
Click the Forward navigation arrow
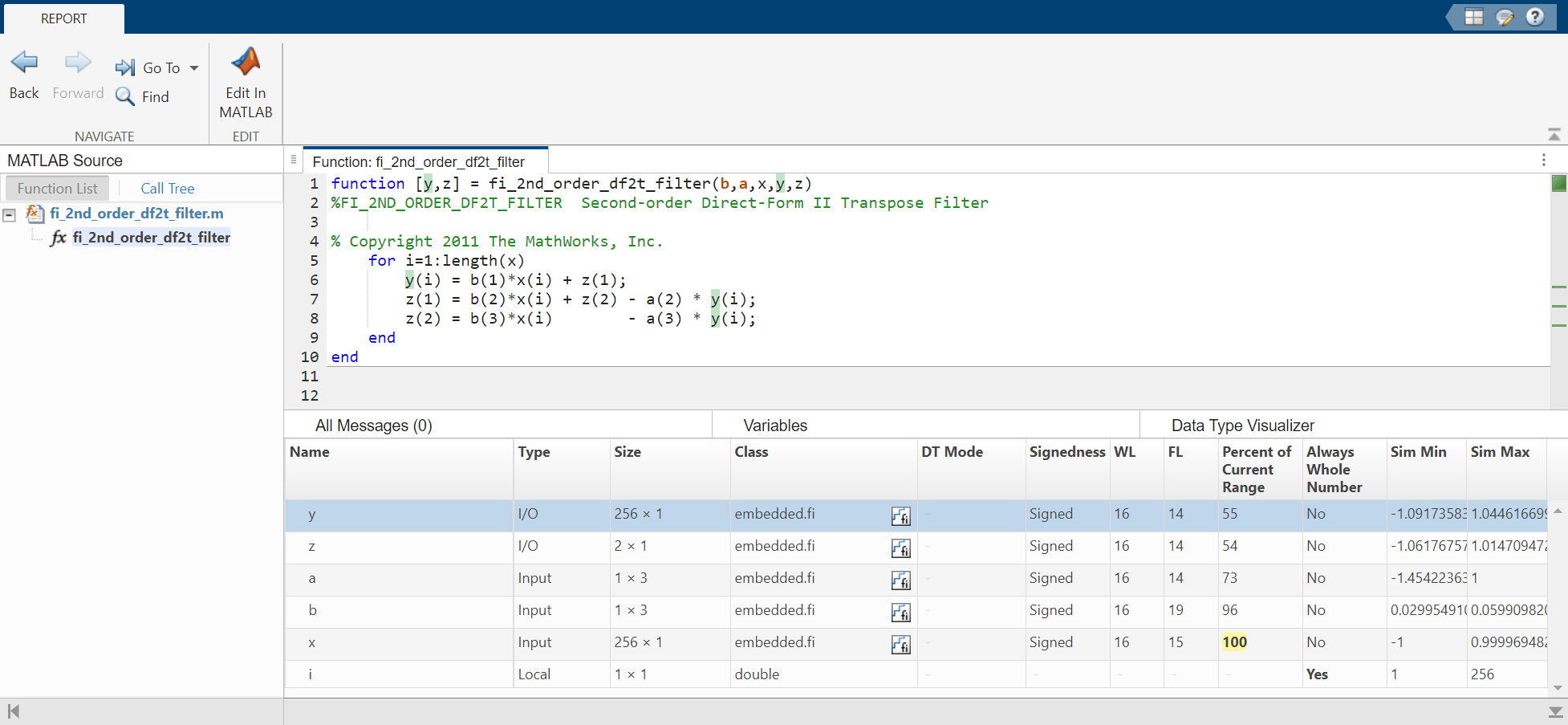pos(78,63)
